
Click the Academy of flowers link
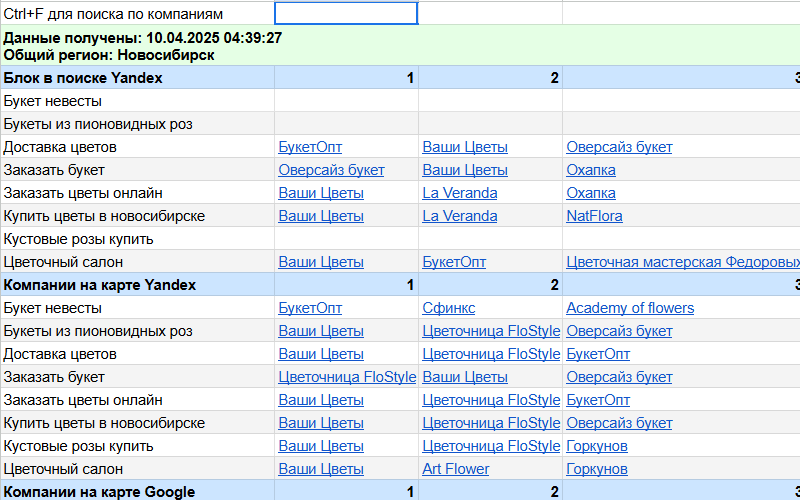pyautogui.click(x=629, y=308)
